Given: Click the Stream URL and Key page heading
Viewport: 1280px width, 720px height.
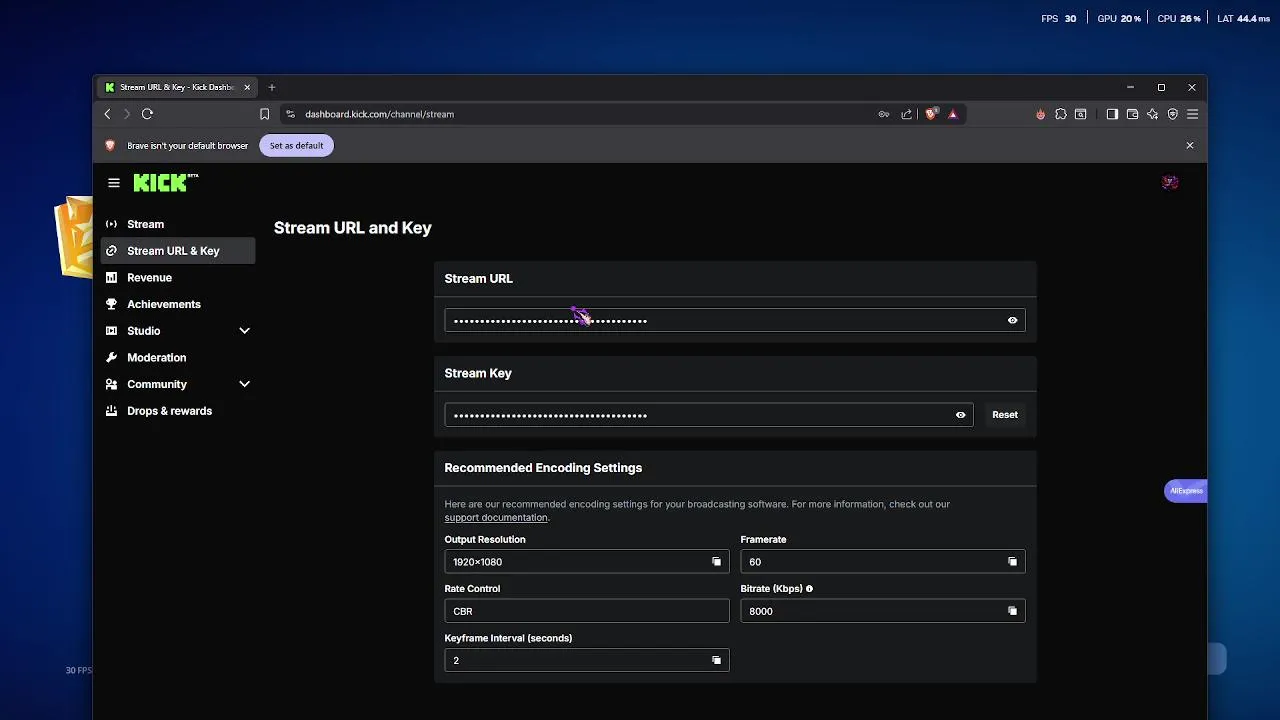Looking at the screenshot, I should coord(353,228).
